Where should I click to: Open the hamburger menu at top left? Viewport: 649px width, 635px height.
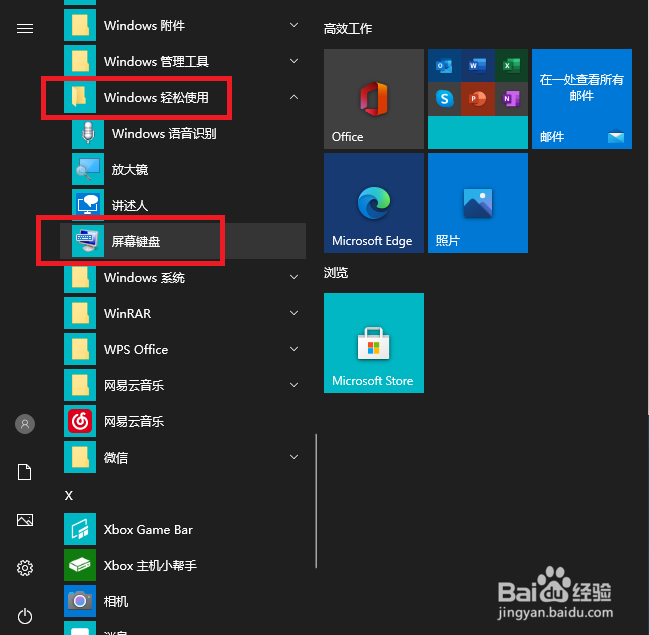coord(25,29)
